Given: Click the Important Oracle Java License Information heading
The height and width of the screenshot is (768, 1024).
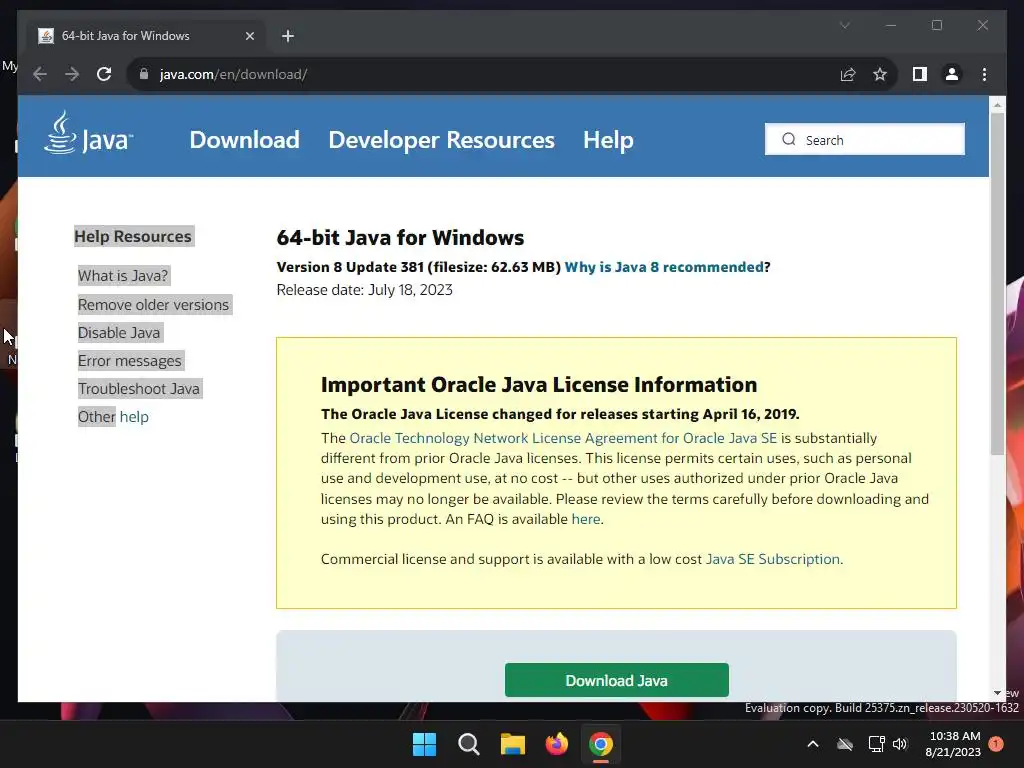Looking at the screenshot, I should [539, 385].
